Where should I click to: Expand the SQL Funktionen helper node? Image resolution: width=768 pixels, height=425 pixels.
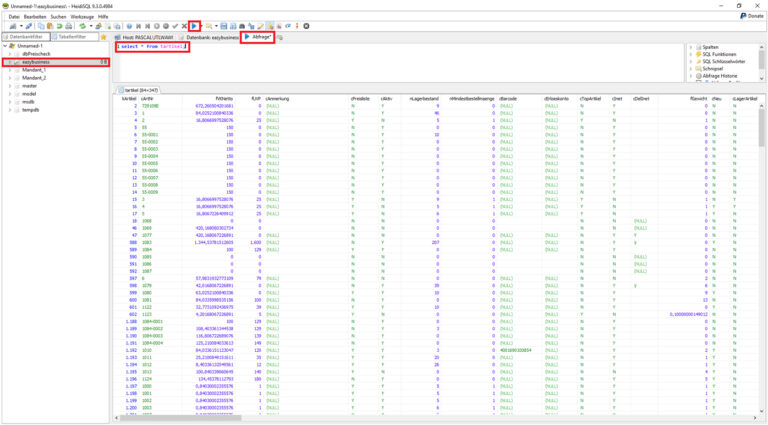pos(691,54)
